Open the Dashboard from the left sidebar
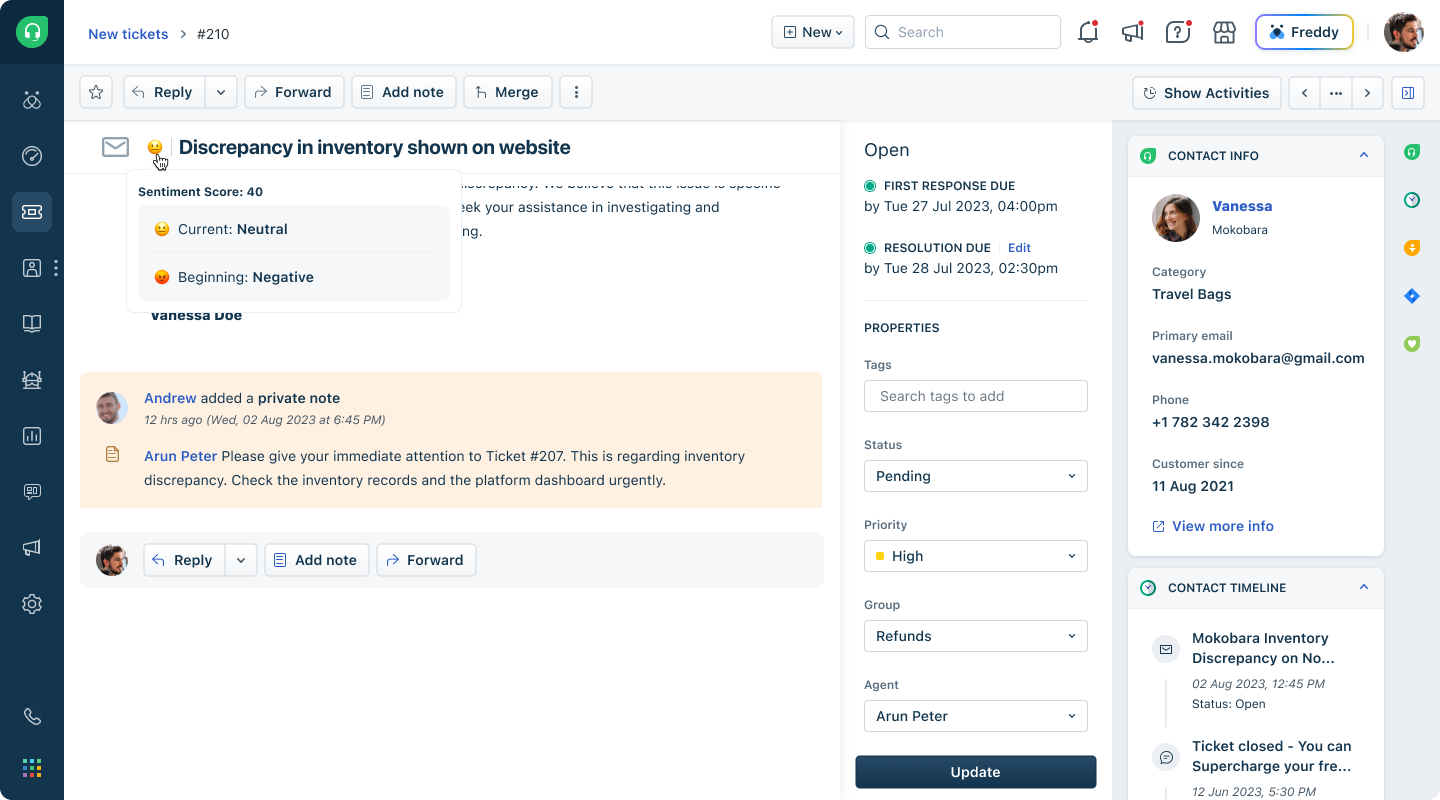1440x800 pixels. pos(31,156)
